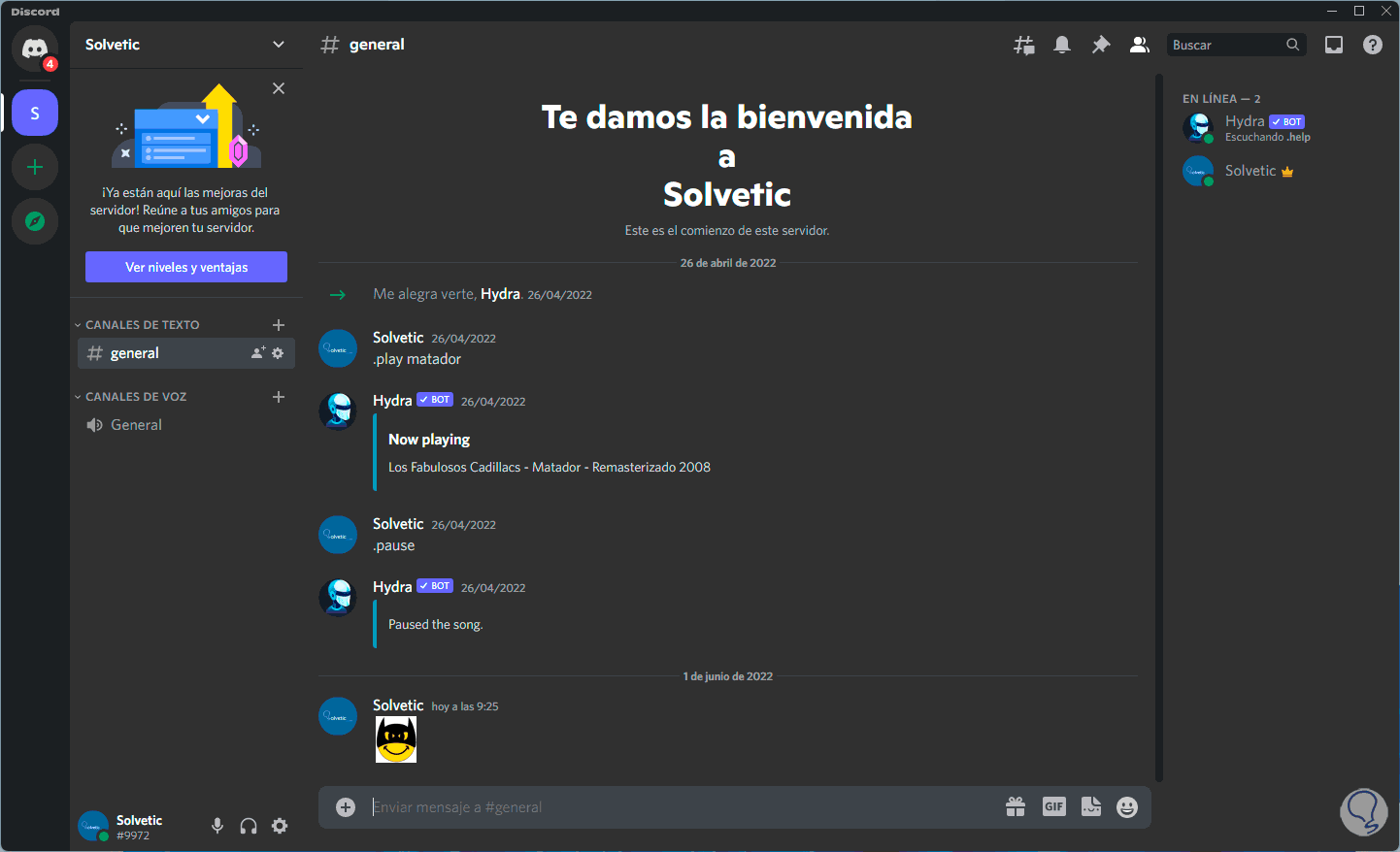Viewport: 1400px width, 852px height.
Task: Expand the Solvetic server dropdown menu
Action: pos(279,45)
